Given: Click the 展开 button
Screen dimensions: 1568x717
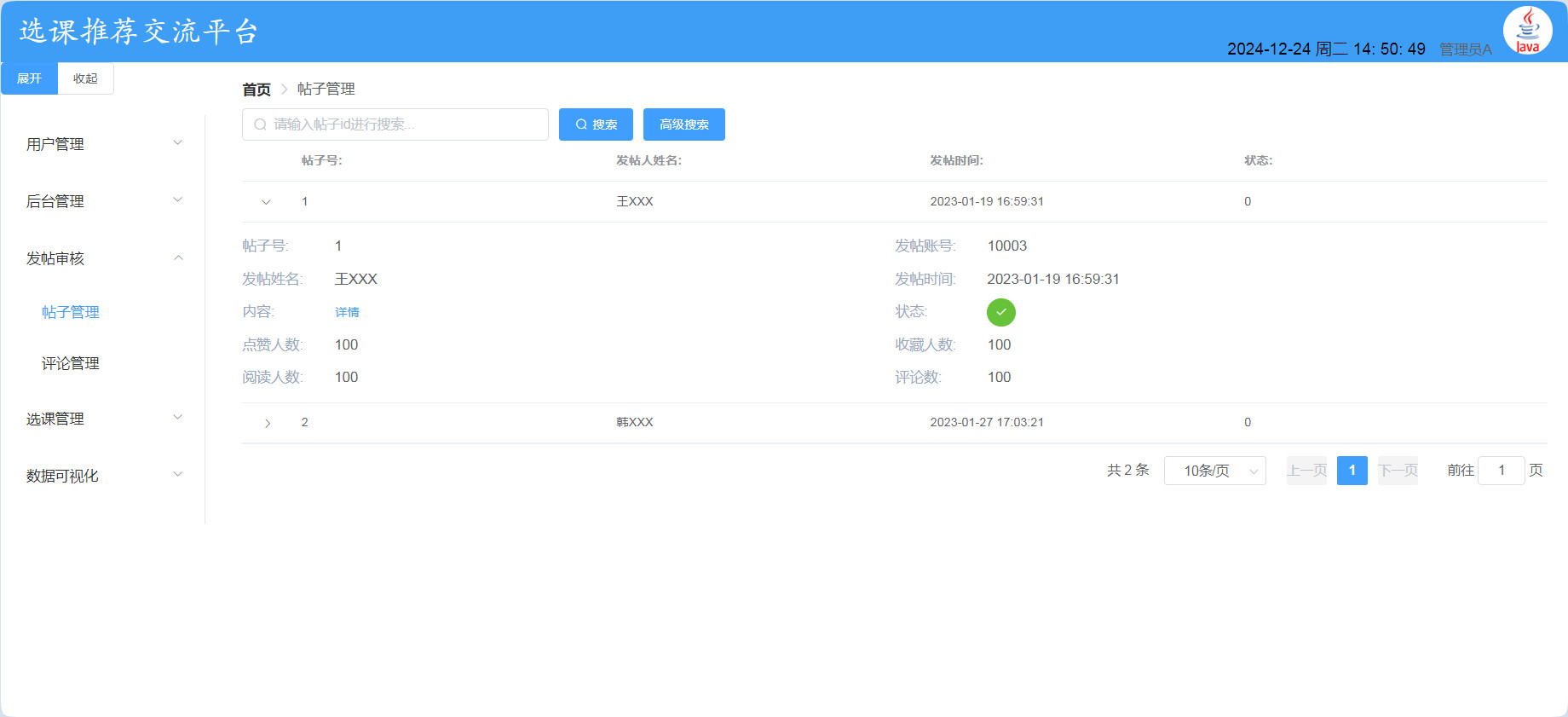Looking at the screenshot, I should [x=29, y=78].
